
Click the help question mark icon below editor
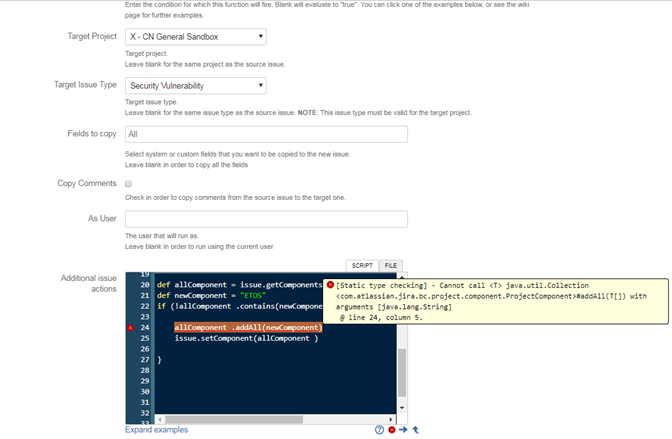point(379,430)
